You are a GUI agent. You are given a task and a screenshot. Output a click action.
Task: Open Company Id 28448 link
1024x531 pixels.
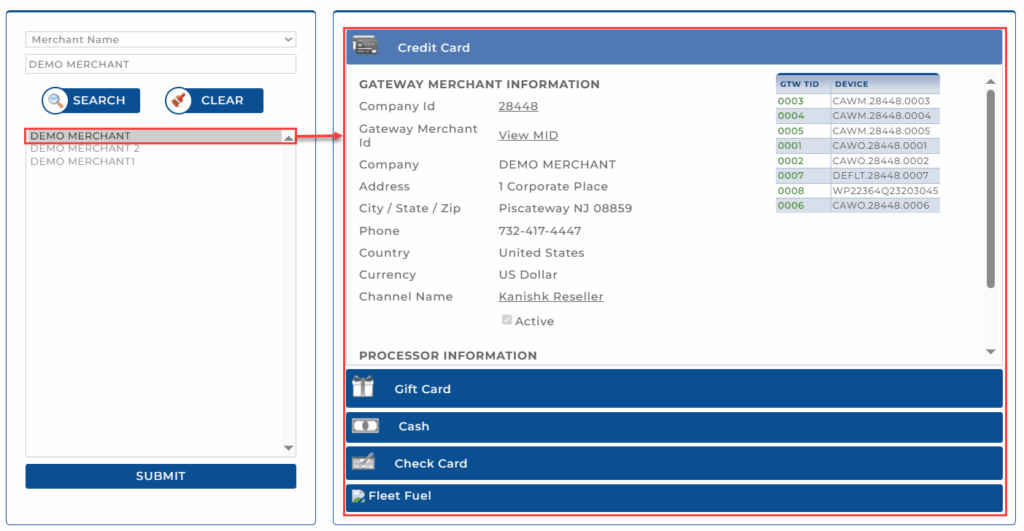pyautogui.click(x=518, y=107)
